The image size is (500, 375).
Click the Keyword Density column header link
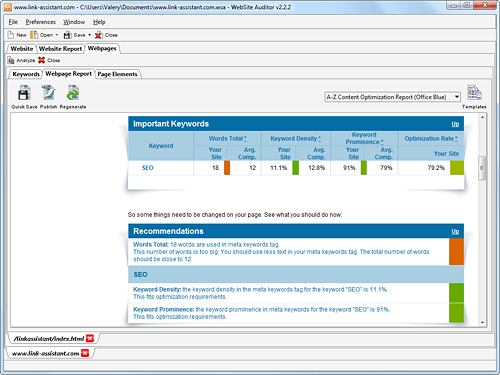click(295, 138)
